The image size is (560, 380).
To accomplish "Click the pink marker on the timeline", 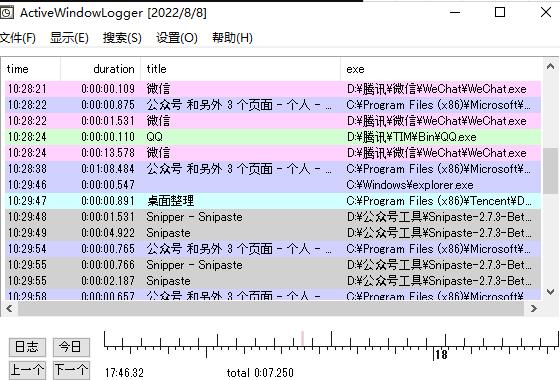I will click(302, 338).
